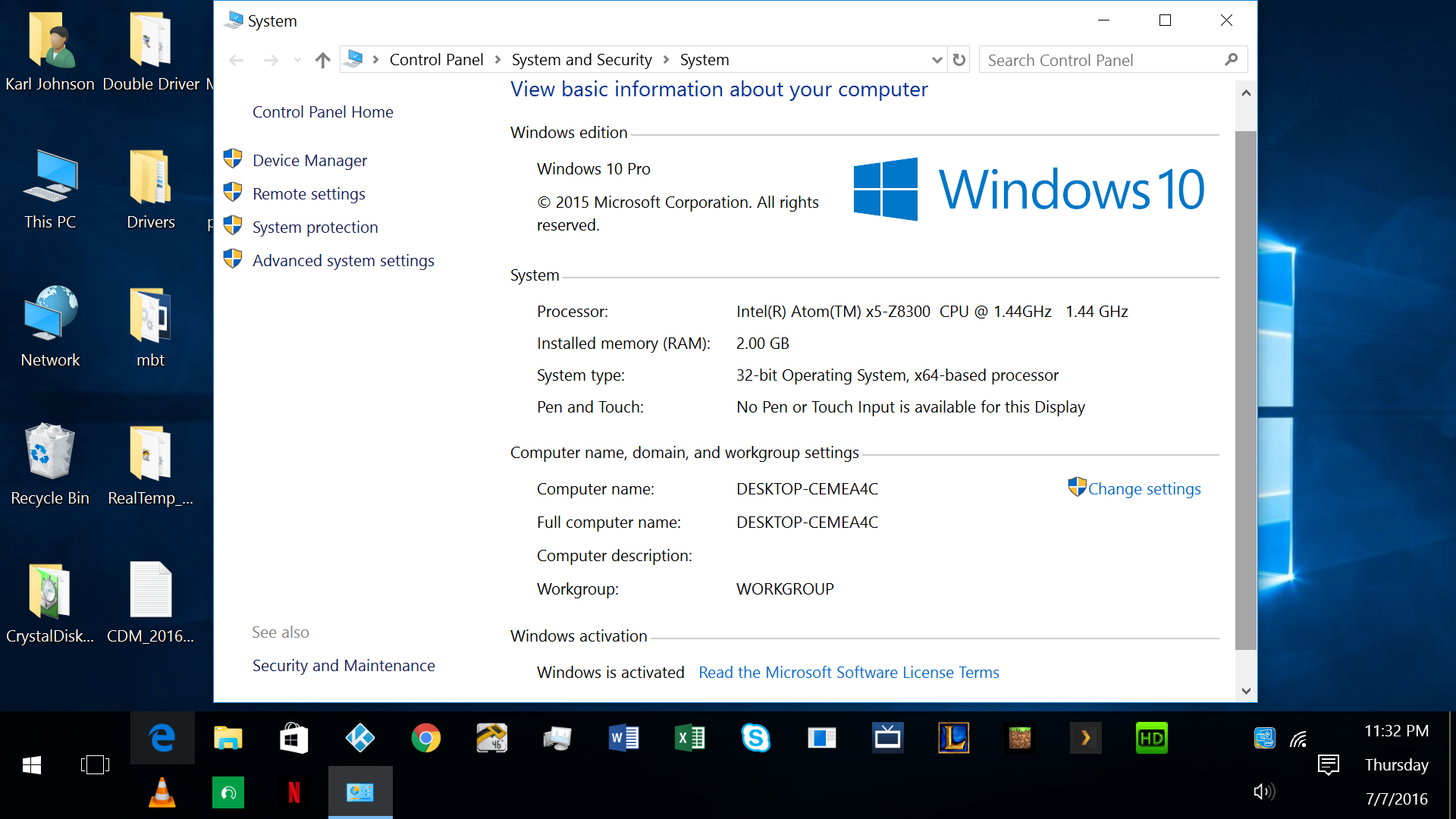
Task: Open the green headphones app taskbar icon
Action: click(x=228, y=792)
